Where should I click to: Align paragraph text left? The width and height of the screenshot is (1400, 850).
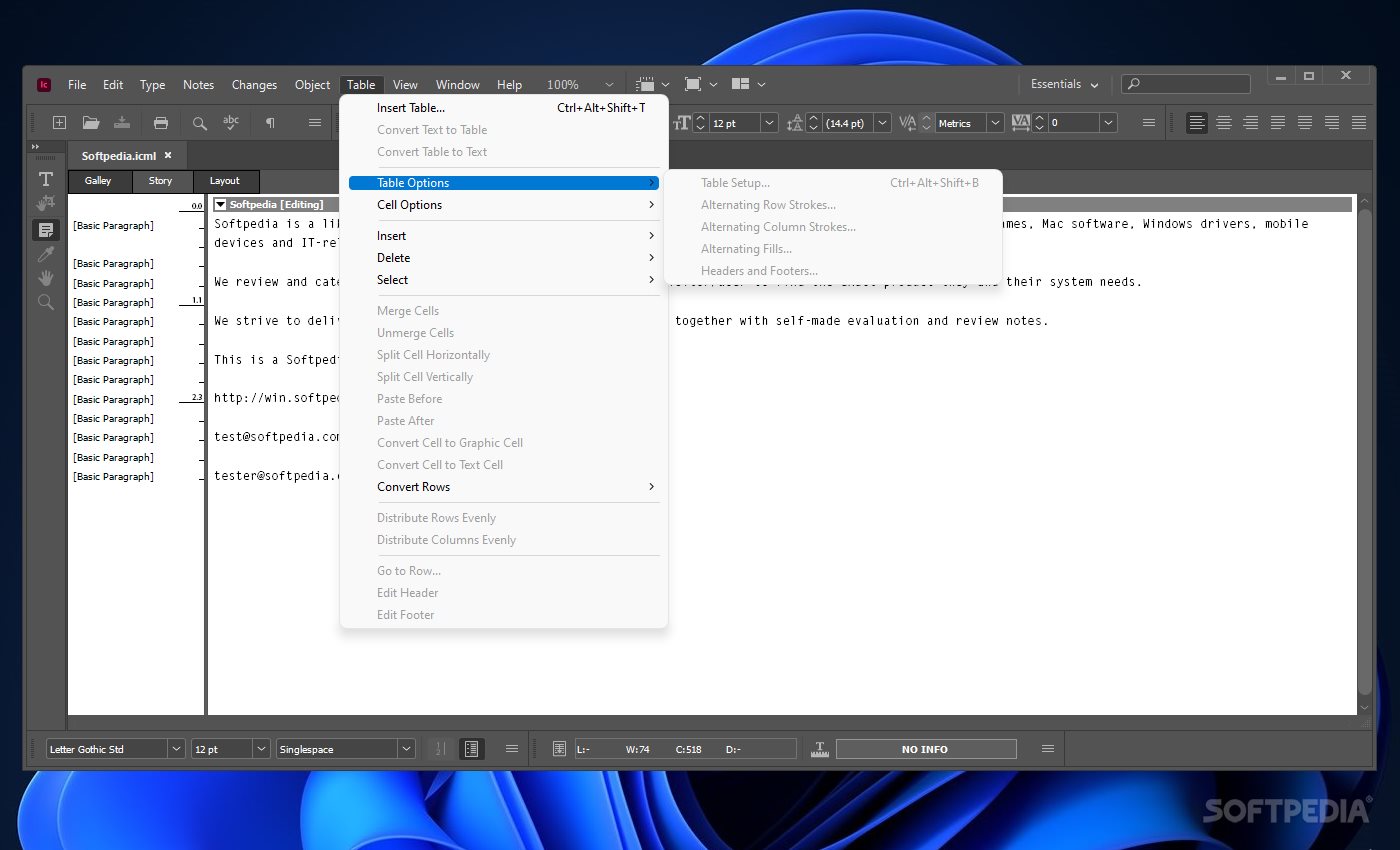coord(1197,123)
